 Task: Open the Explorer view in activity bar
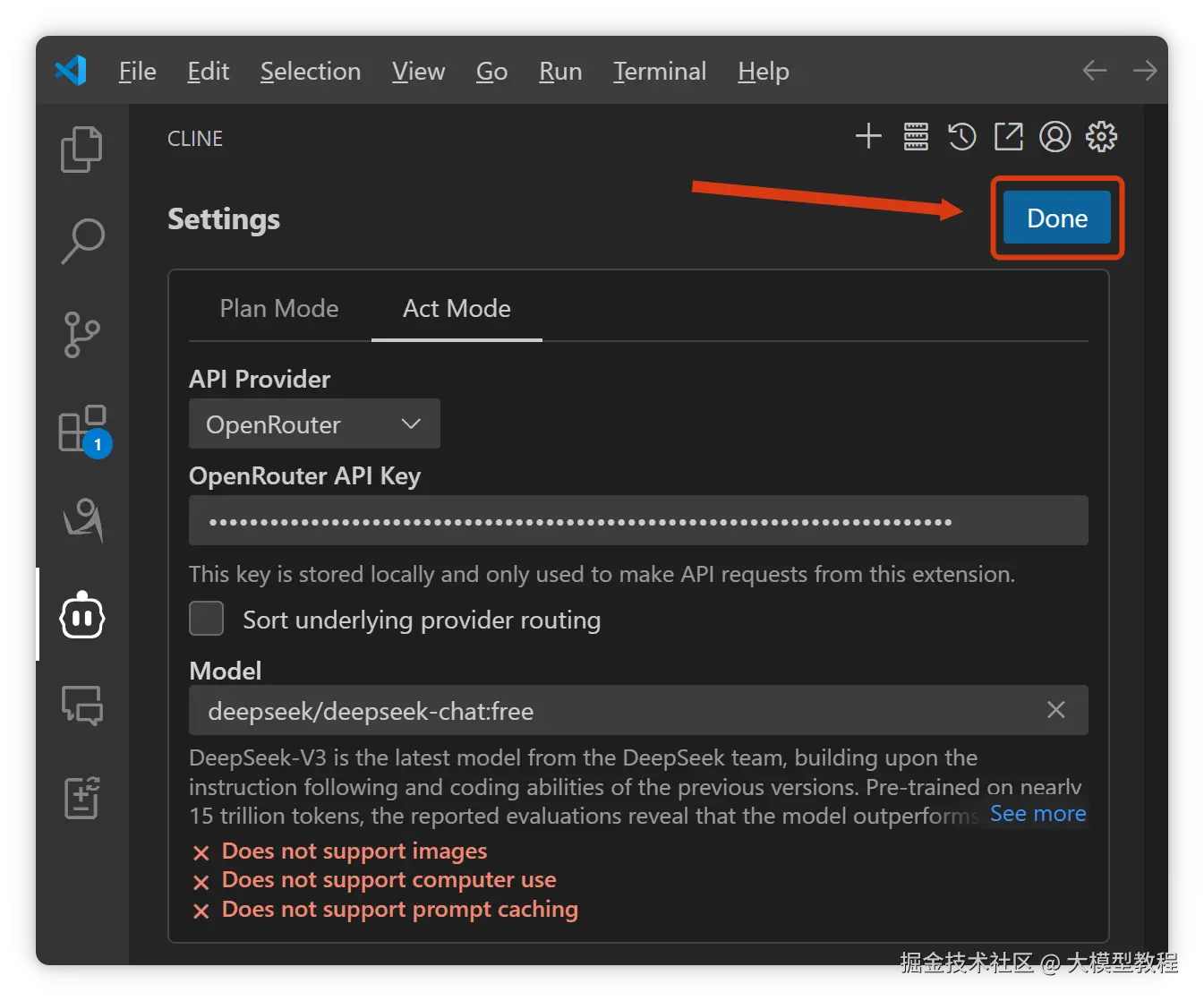coord(81,149)
